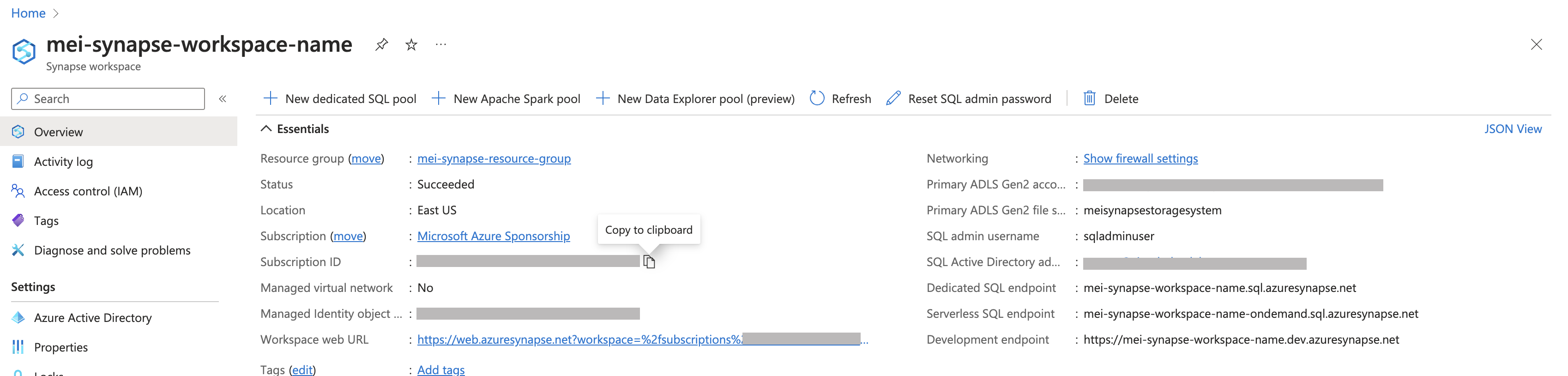Pin the workspace to dashboard

pyautogui.click(x=382, y=44)
